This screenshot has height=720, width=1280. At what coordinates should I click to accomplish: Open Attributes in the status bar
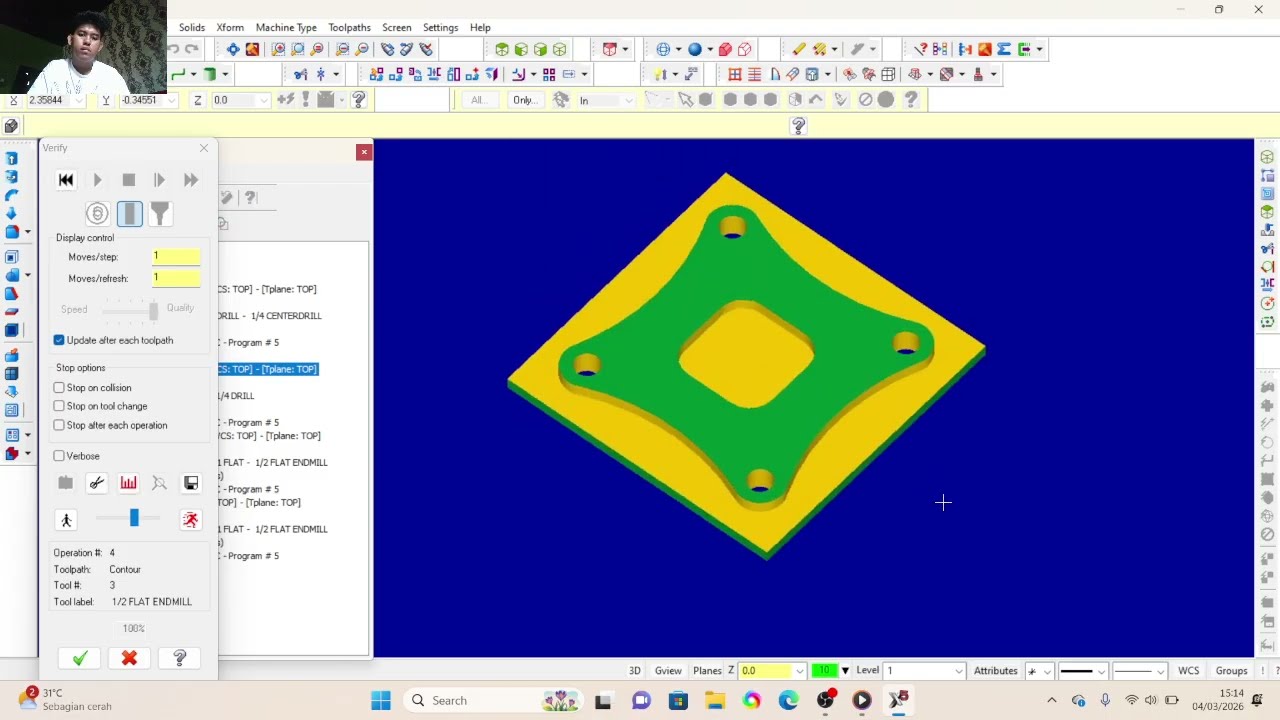tap(996, 671)
